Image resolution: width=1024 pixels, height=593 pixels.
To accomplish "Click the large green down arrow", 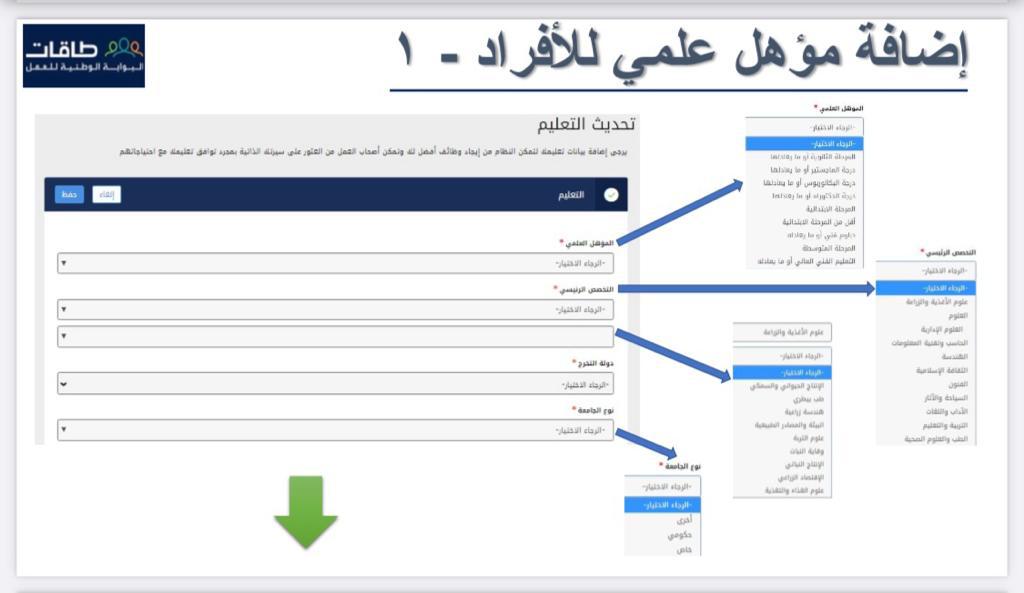I will 305,511.
